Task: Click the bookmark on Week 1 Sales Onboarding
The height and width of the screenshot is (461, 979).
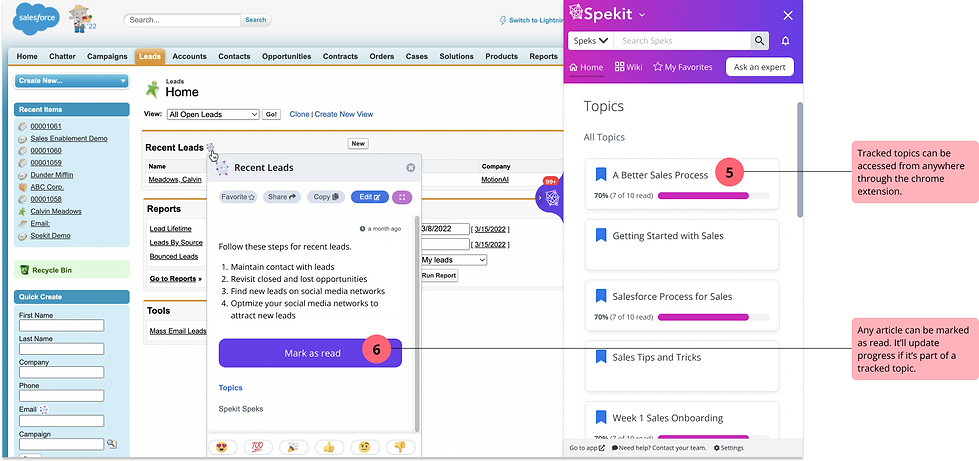Action: pos(601,417)
